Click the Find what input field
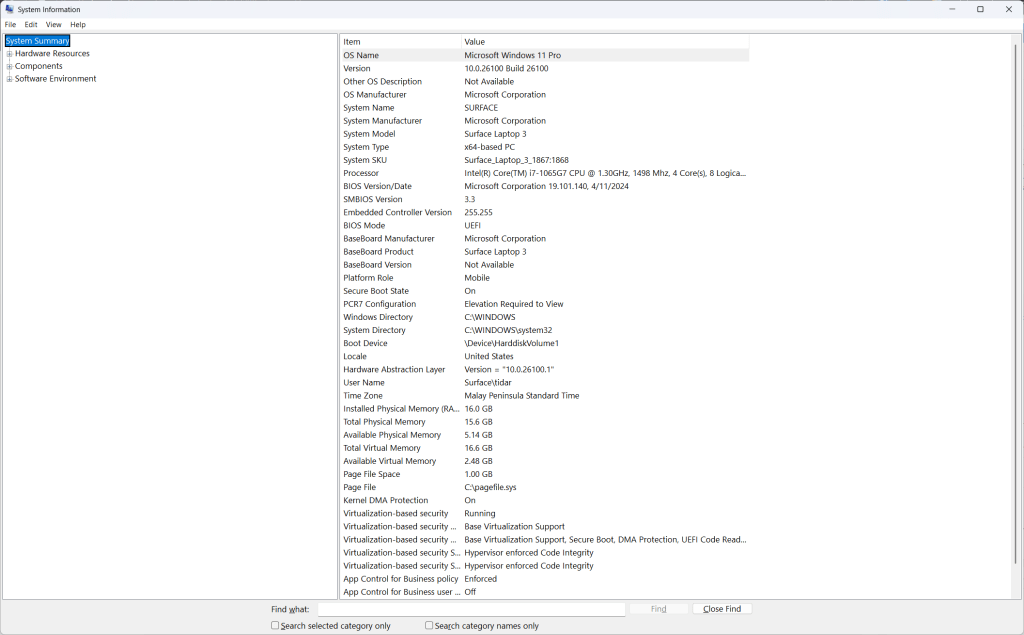Viewport: 1024px width, 635px height. point(472,609)
